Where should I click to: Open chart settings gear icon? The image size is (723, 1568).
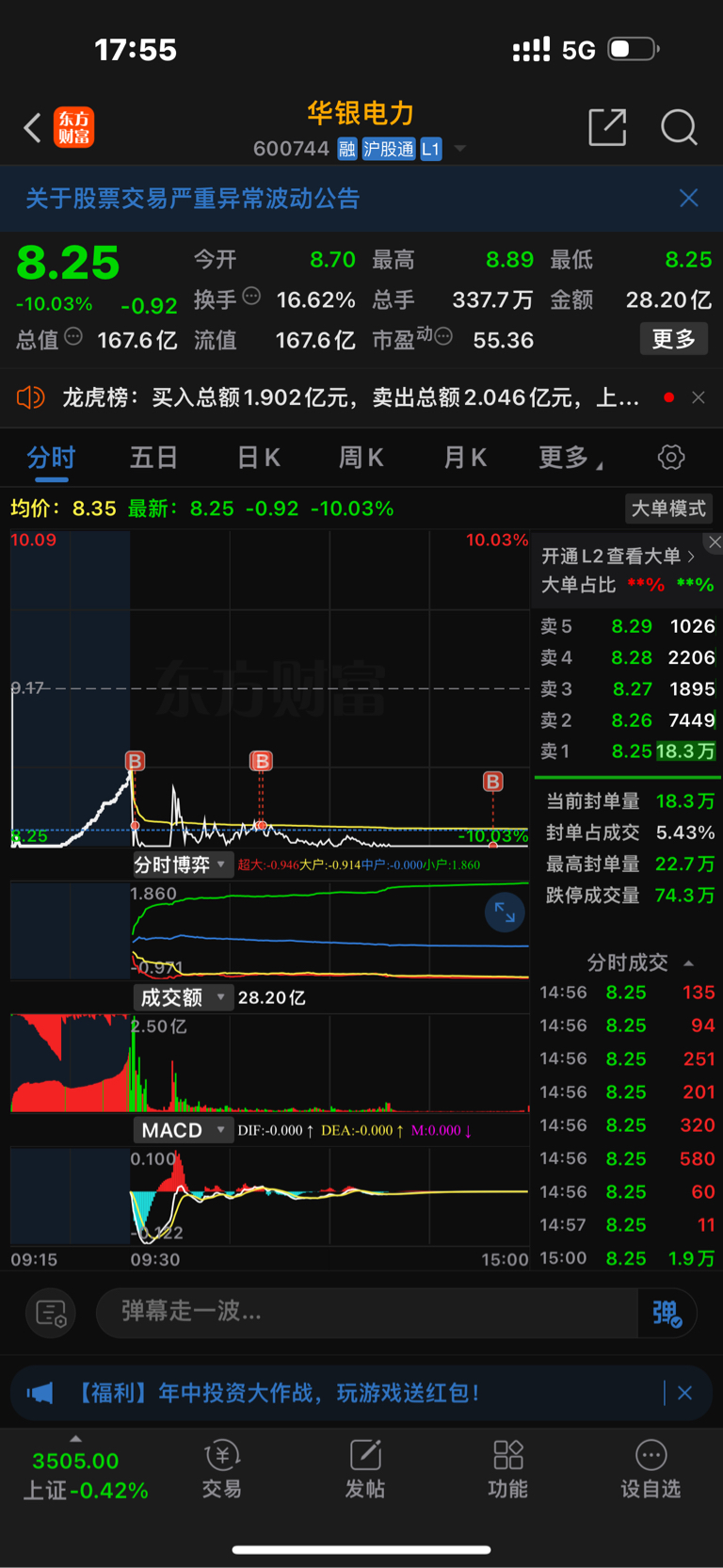(x=671, y=458)
